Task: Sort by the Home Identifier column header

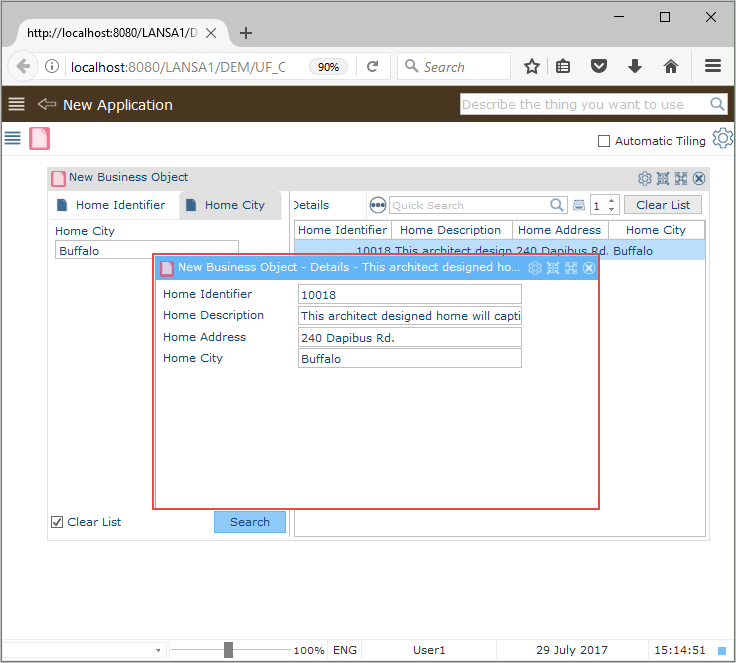Action: (343, 230)
